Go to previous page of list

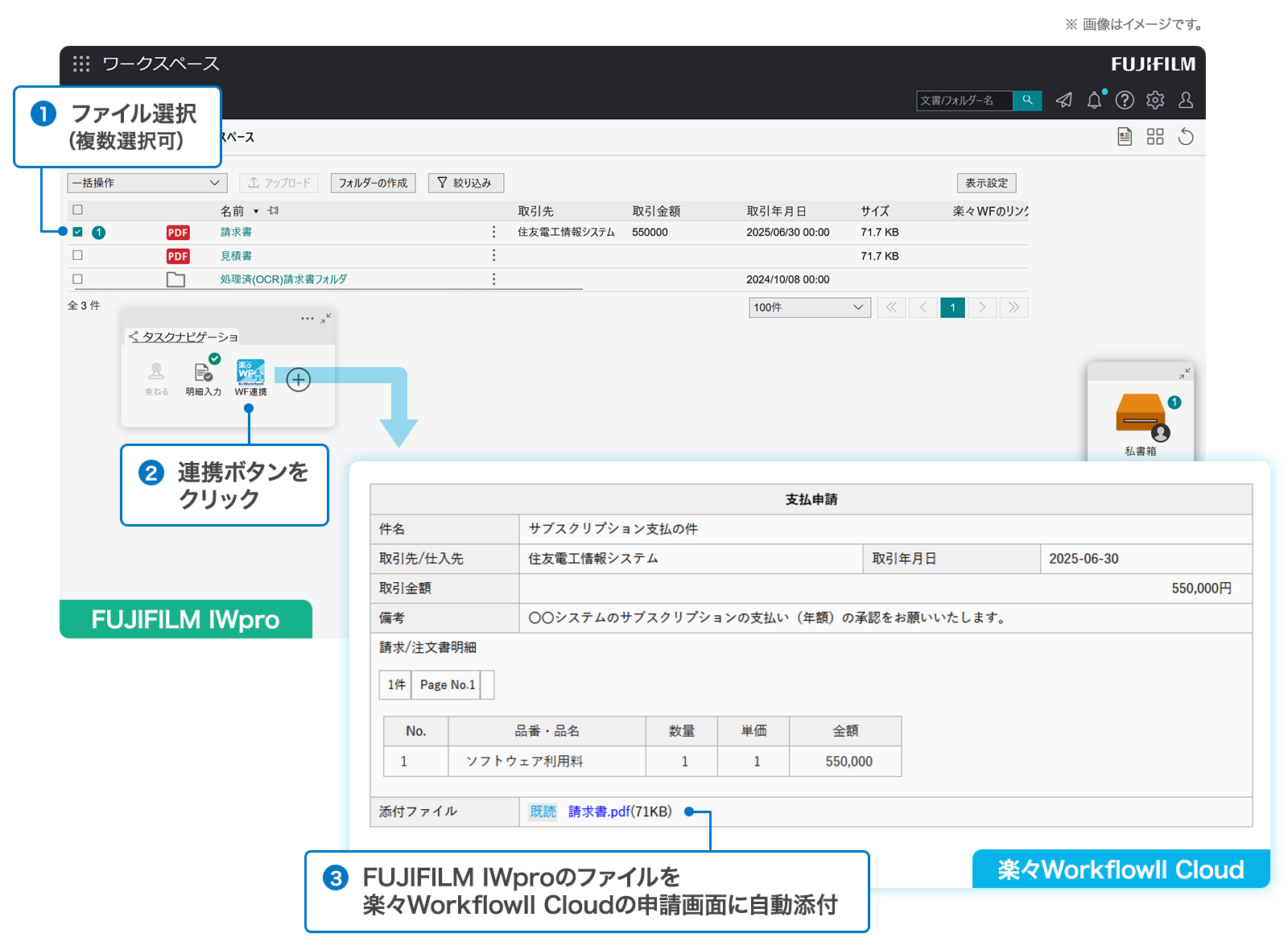[923, 308]
